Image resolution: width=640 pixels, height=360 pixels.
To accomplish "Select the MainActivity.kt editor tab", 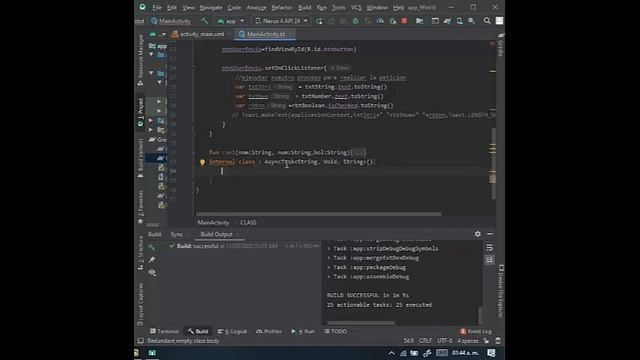I will tap(265, 34).
